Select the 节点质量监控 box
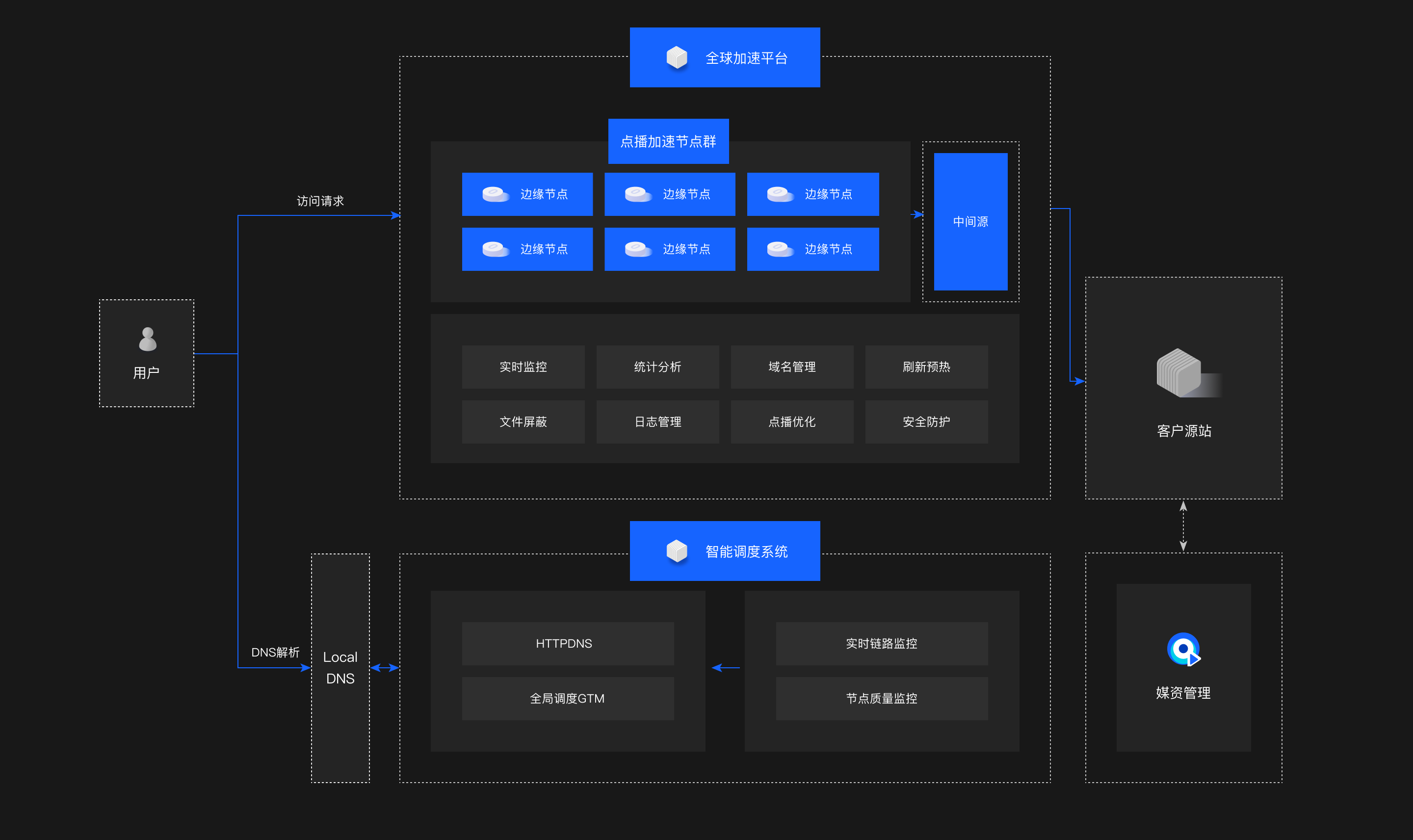1413x840 pixels. coord(882,699)
